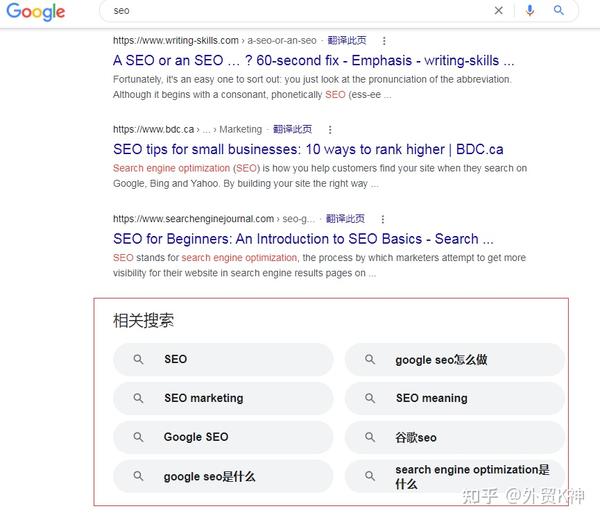Click the magnifier icon beside "google seo是什么"
Screen dimensions: 600x520
pyautogui.click(x=138, y=476)
